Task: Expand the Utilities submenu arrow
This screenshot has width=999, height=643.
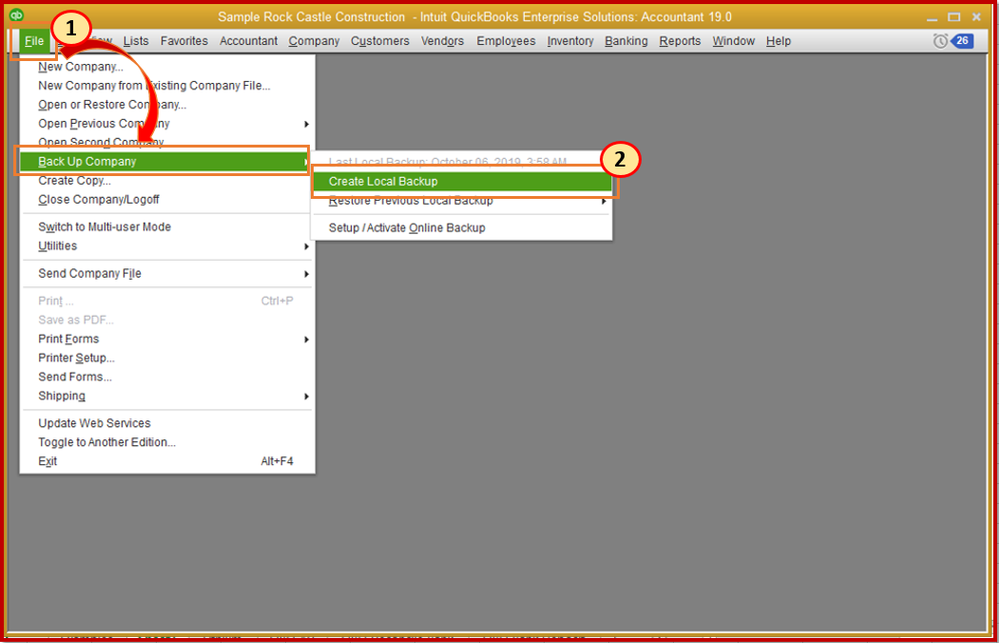Action: [x=306, y=247]
